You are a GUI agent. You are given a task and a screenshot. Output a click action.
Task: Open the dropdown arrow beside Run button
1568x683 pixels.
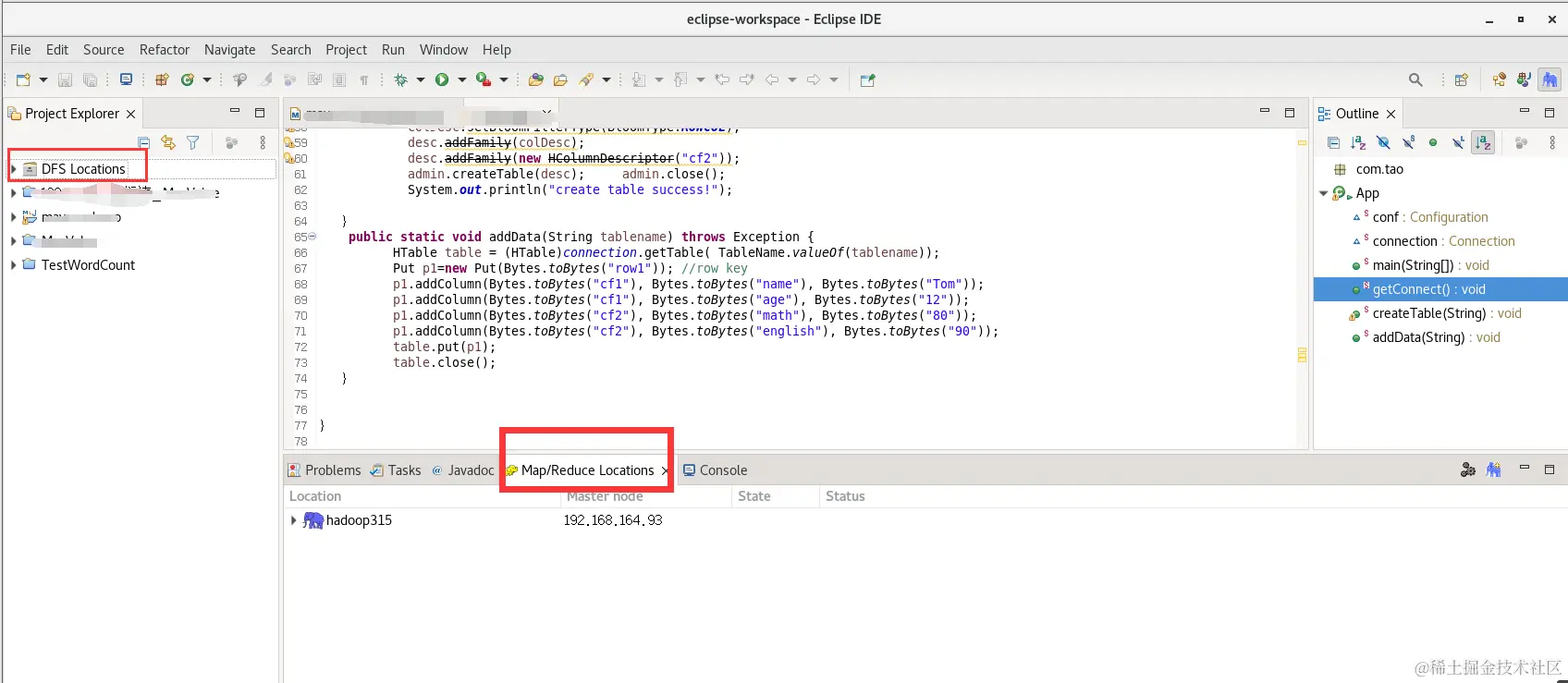pyautogui.click(x=462, y=80)
